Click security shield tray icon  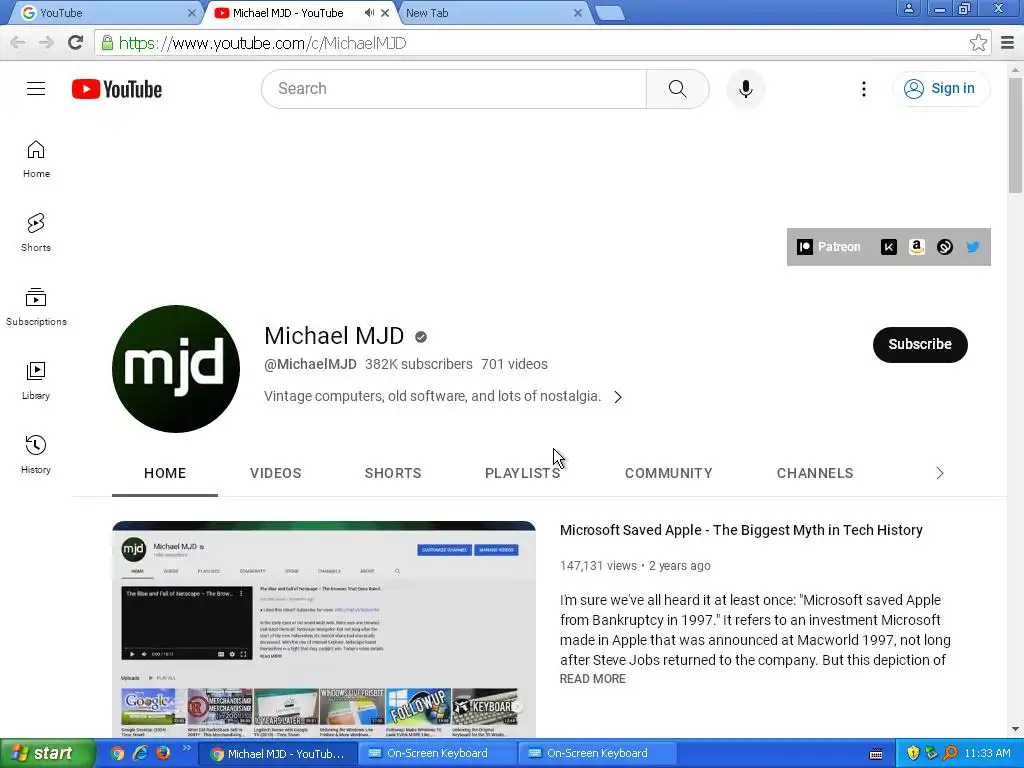(x=912, y=754)
